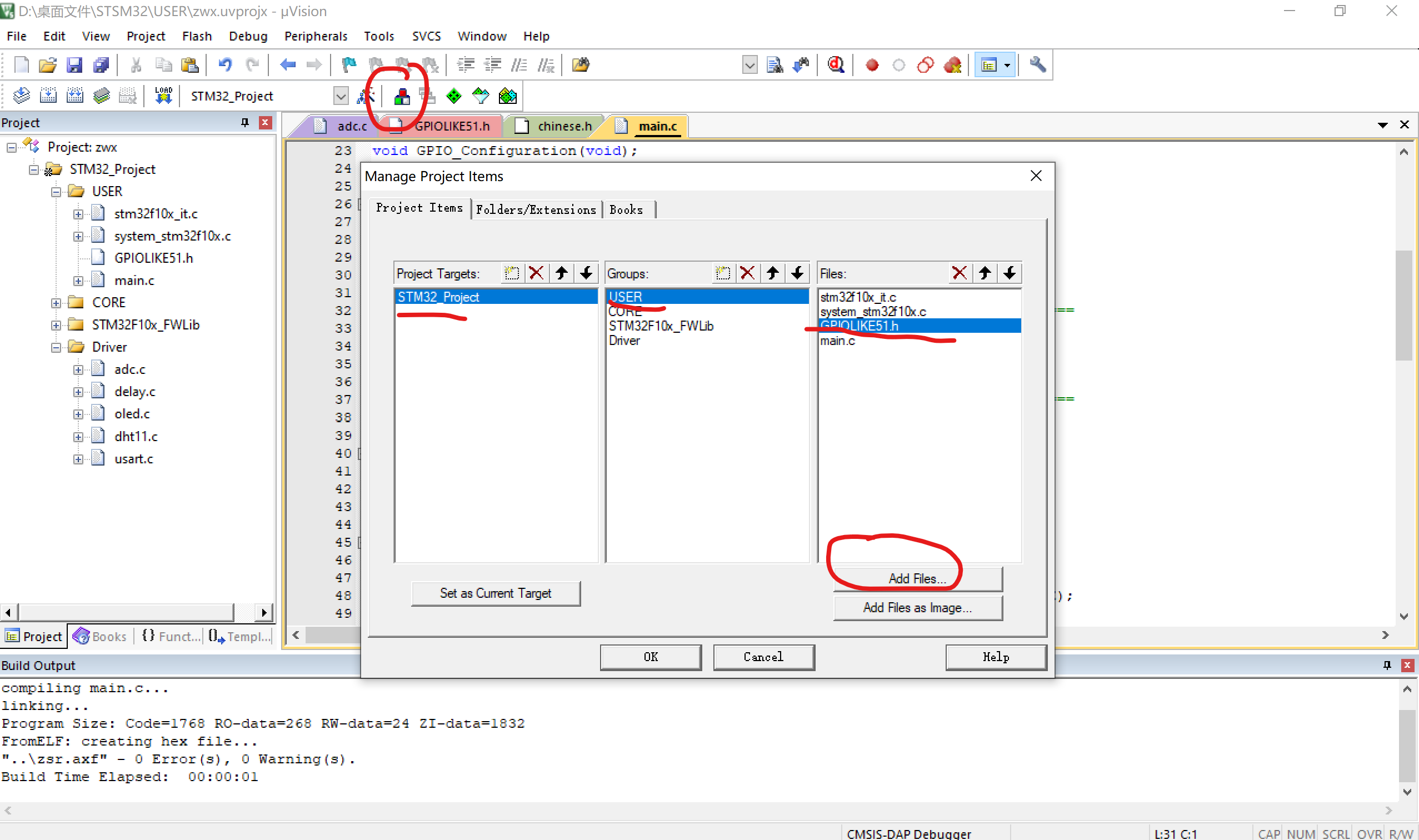Image resolution: width=1419 pixels, height=840 pixels.
Task: Click the Insert Breakpoint red dot icon
Action: [x=872, y=65]
